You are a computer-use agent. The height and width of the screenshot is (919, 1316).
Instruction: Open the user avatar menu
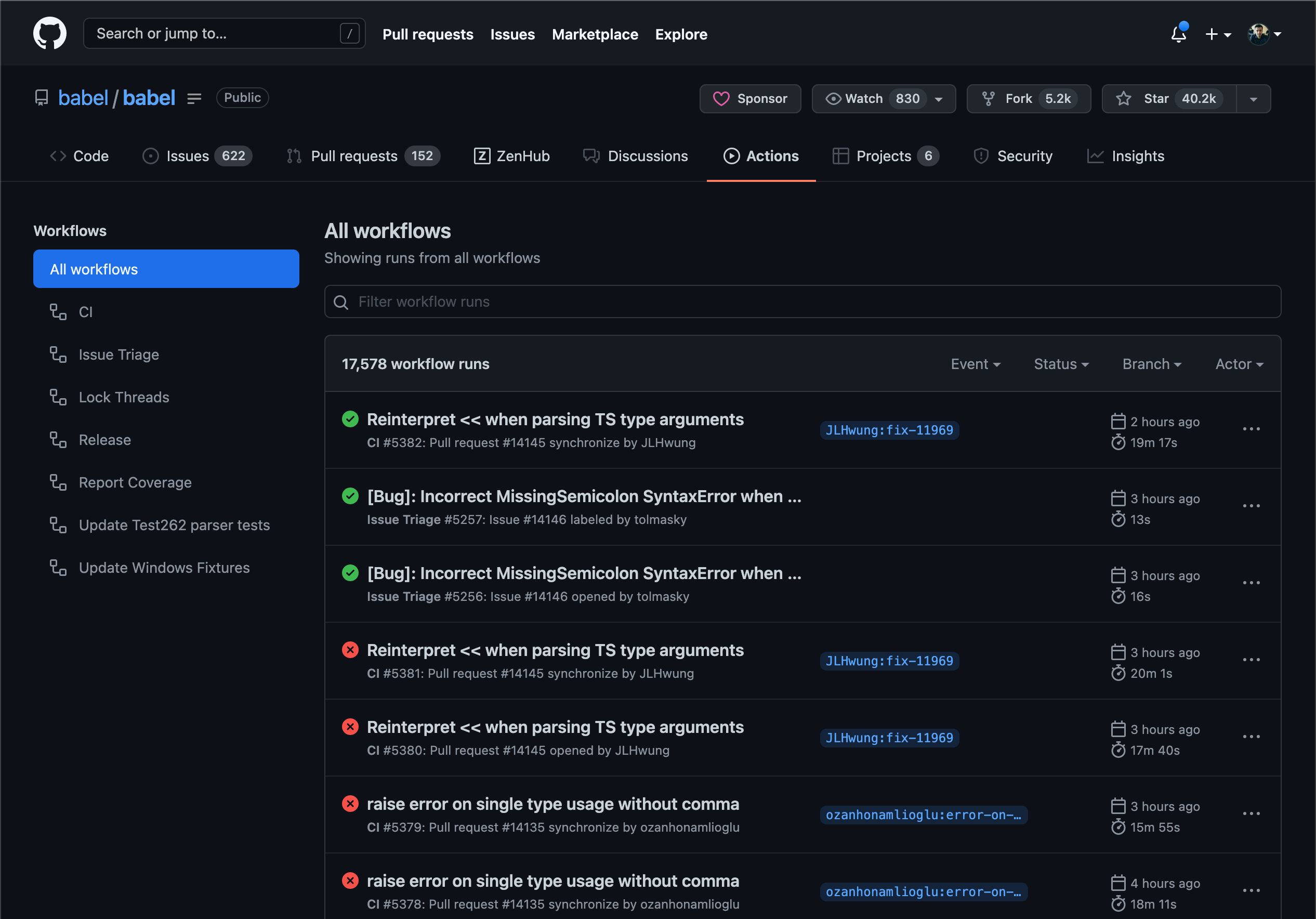coord(1265,34)
